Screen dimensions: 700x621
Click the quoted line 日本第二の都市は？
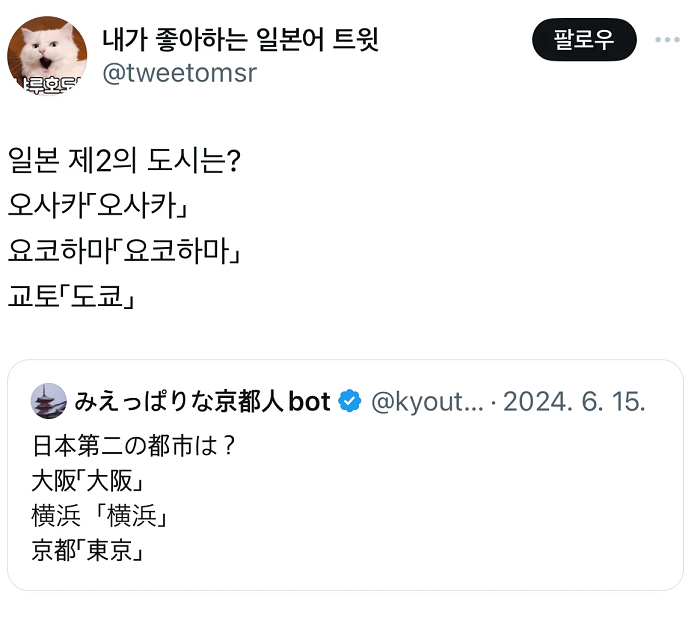(134, 444)
